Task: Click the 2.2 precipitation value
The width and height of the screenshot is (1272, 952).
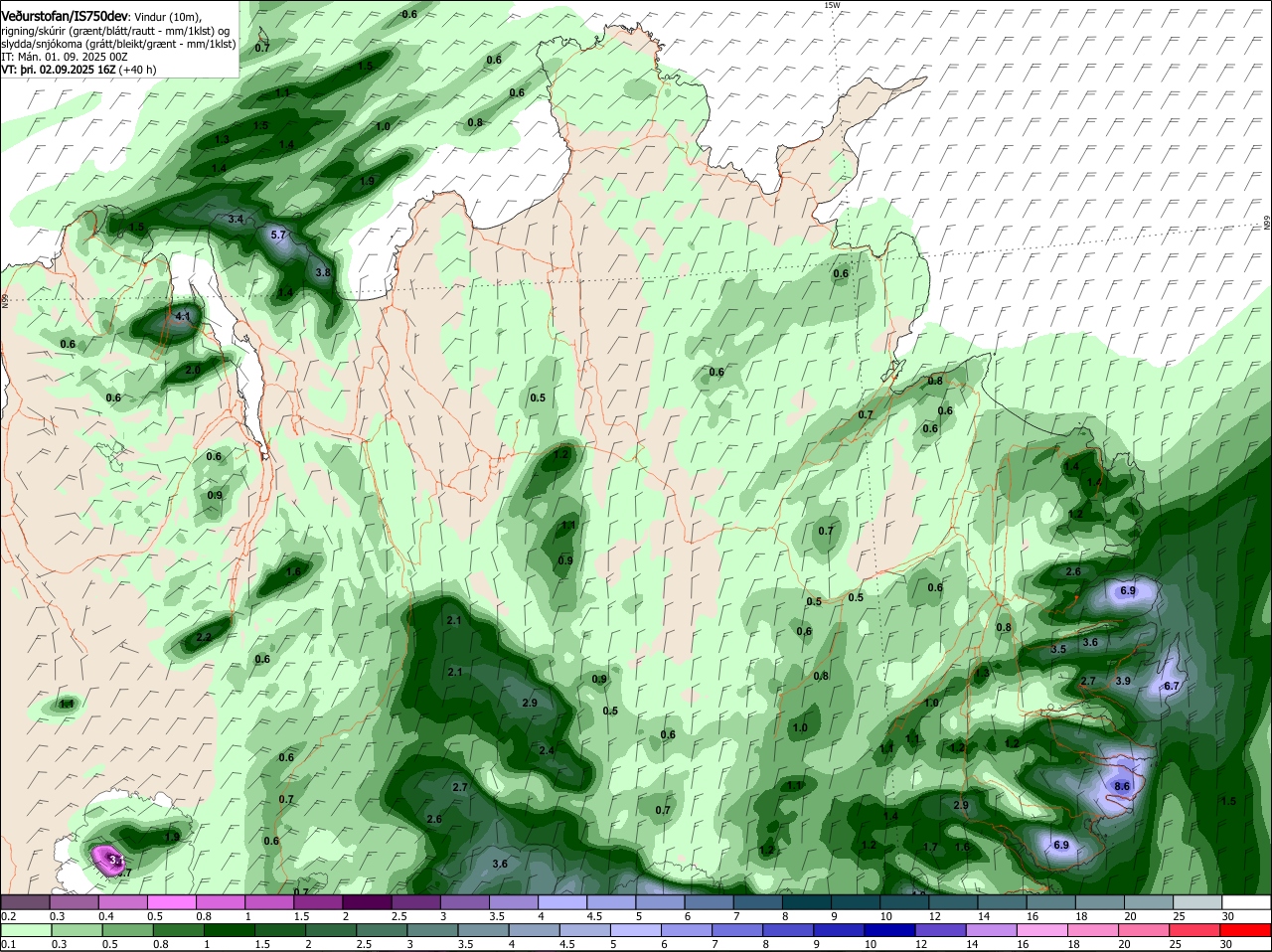Action: point(204,637)
